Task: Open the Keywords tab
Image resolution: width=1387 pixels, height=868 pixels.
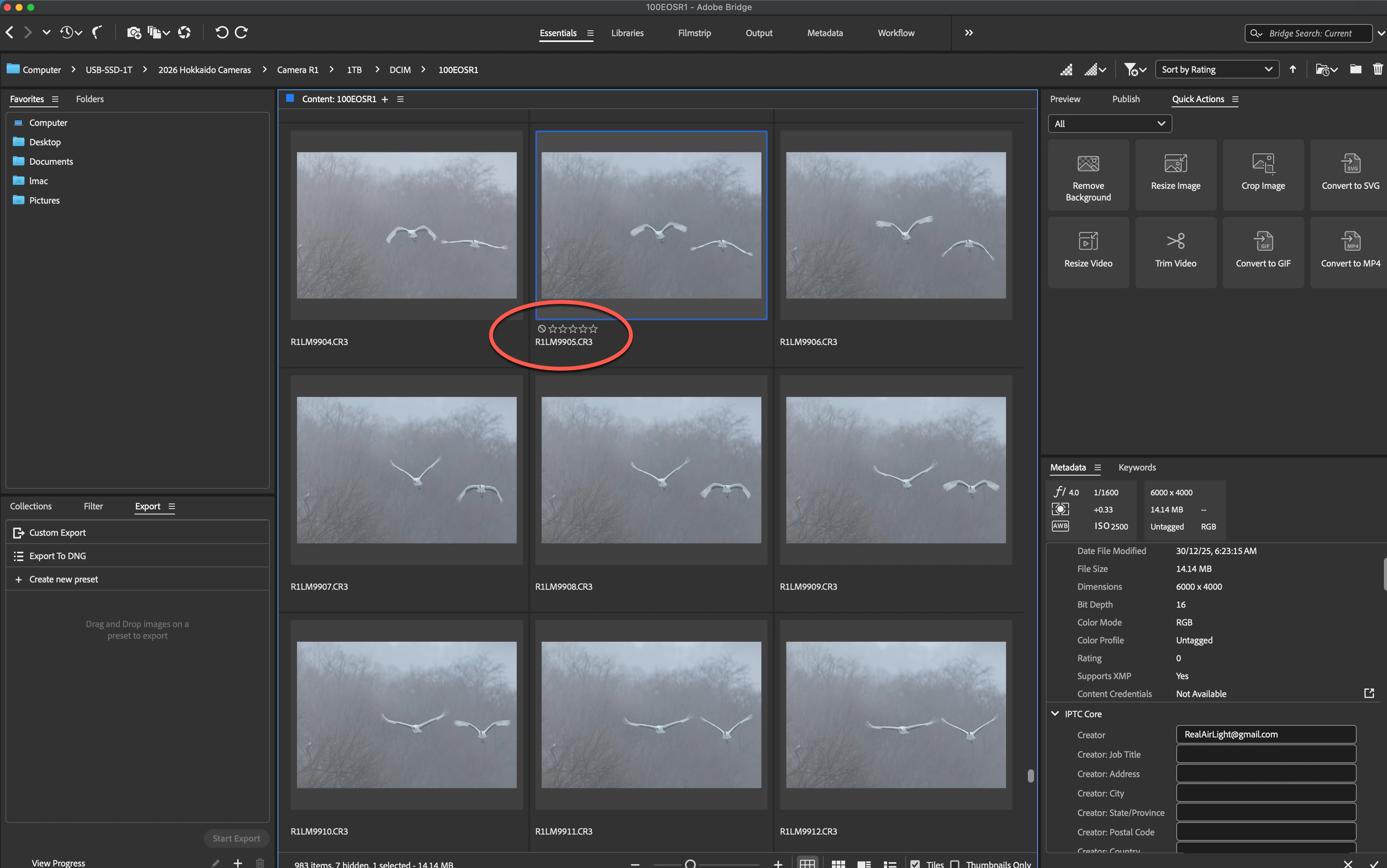Action: pos(1137,467)
